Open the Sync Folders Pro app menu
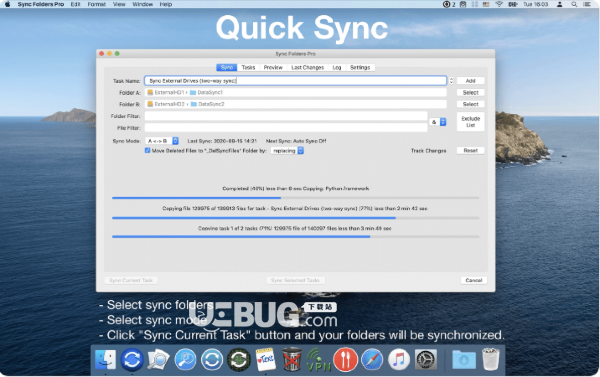 (41, 4)
